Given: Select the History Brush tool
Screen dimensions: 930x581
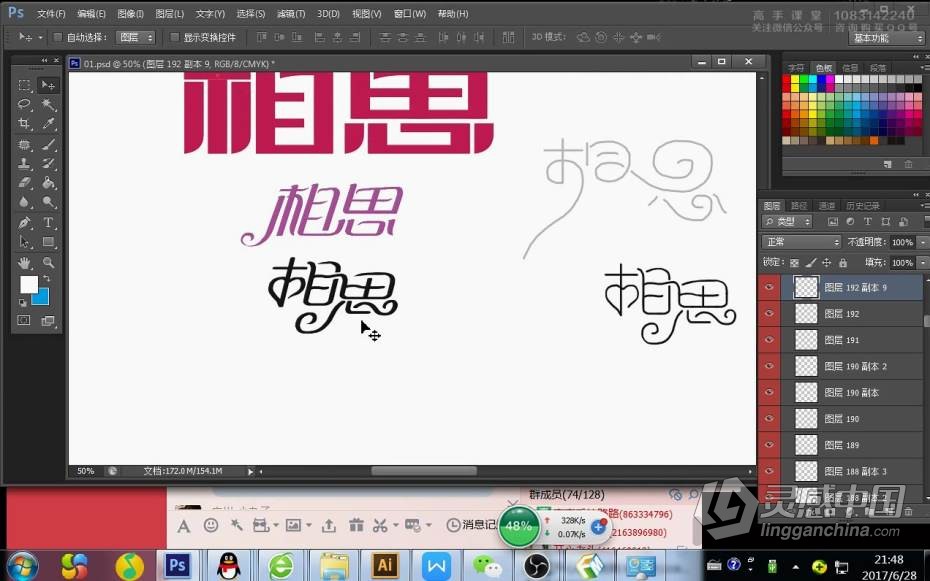Looking at the screenshot, I should click(48, 163).
